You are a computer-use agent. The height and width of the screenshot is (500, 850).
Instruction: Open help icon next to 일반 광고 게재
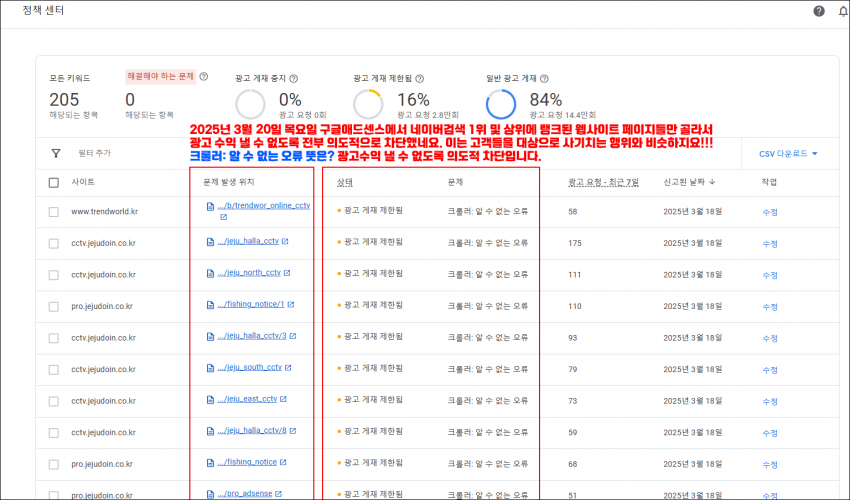pyautogui.click(x=544, y=79)
